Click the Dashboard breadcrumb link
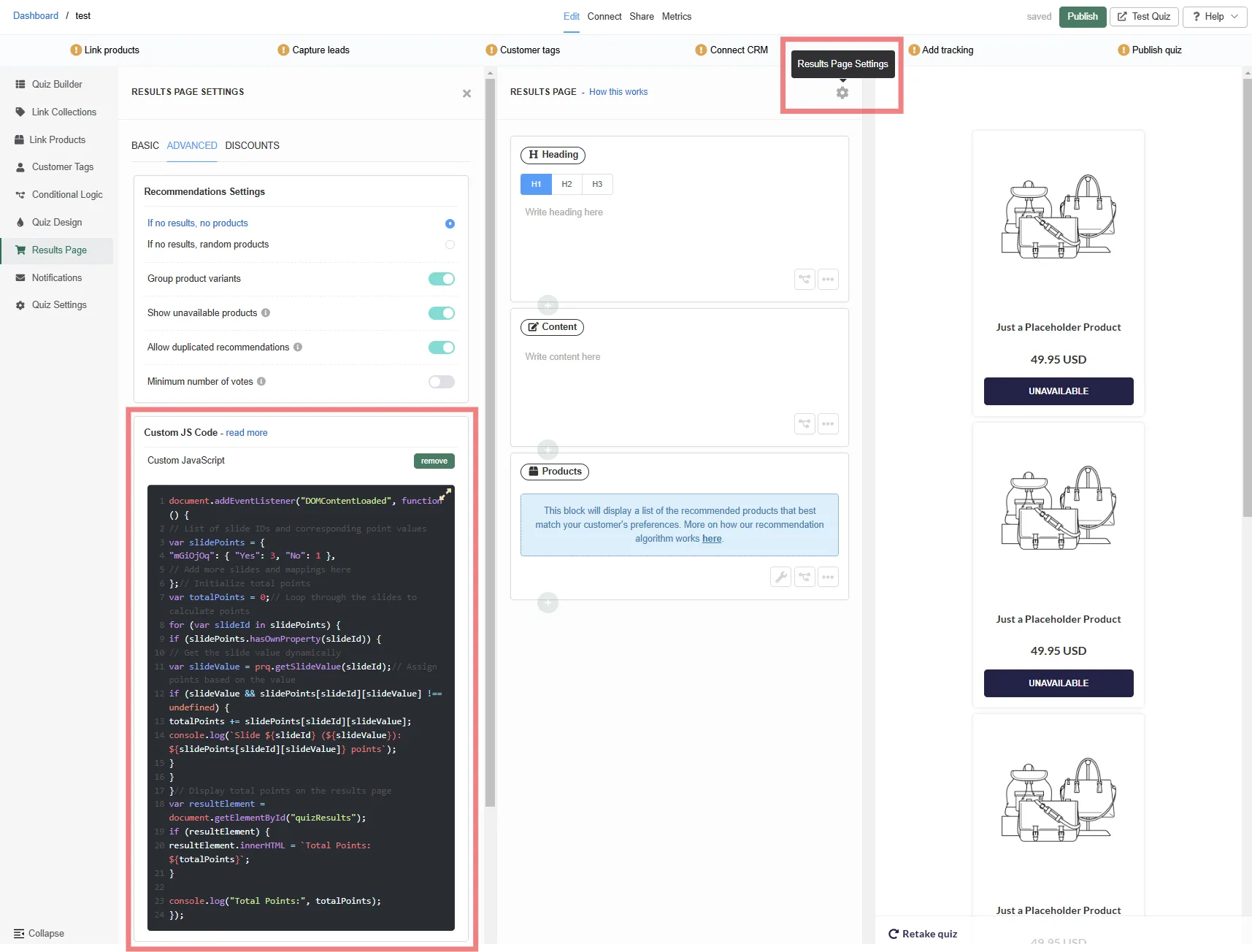 point(36,15)
